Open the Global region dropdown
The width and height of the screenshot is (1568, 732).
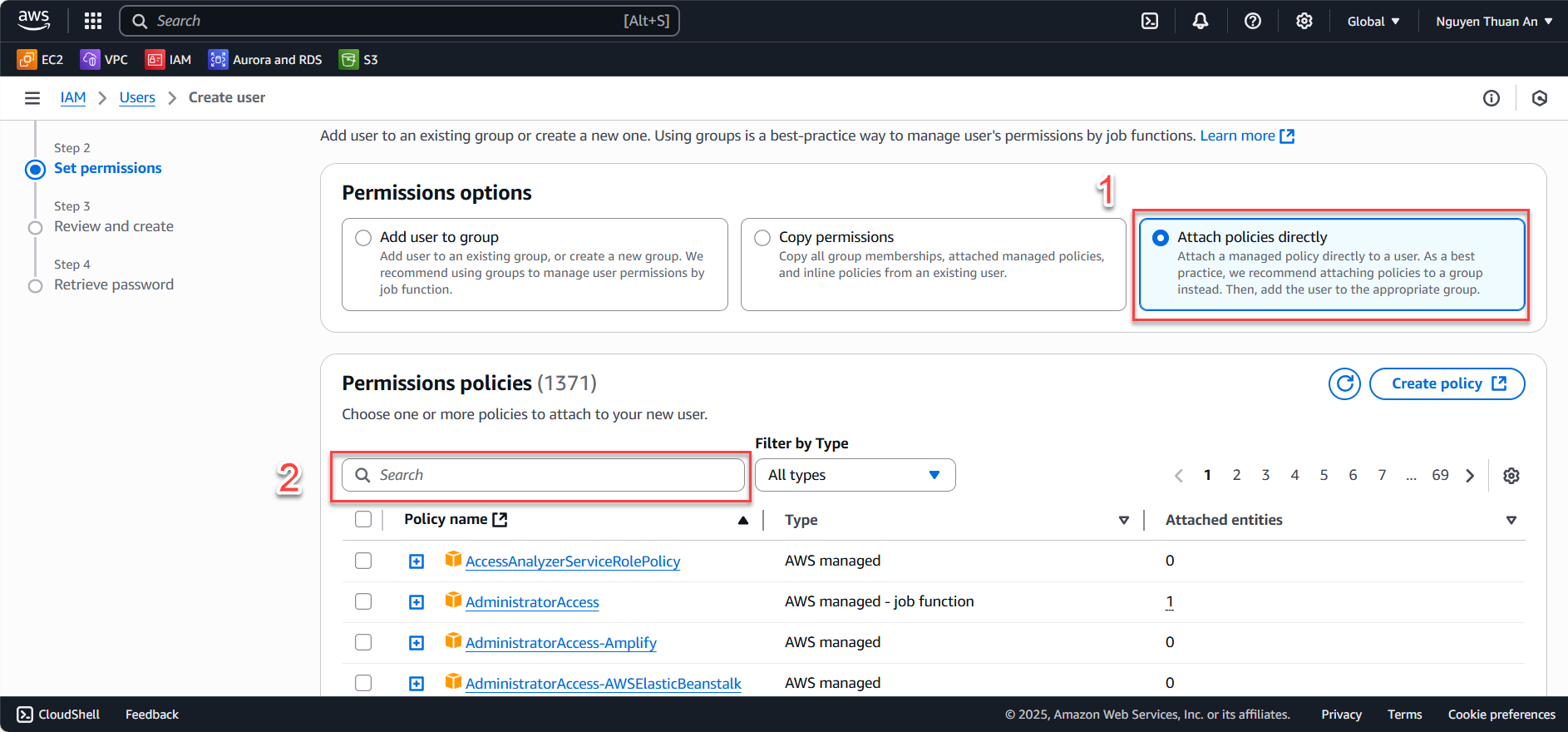click(x=1373, y=21)
